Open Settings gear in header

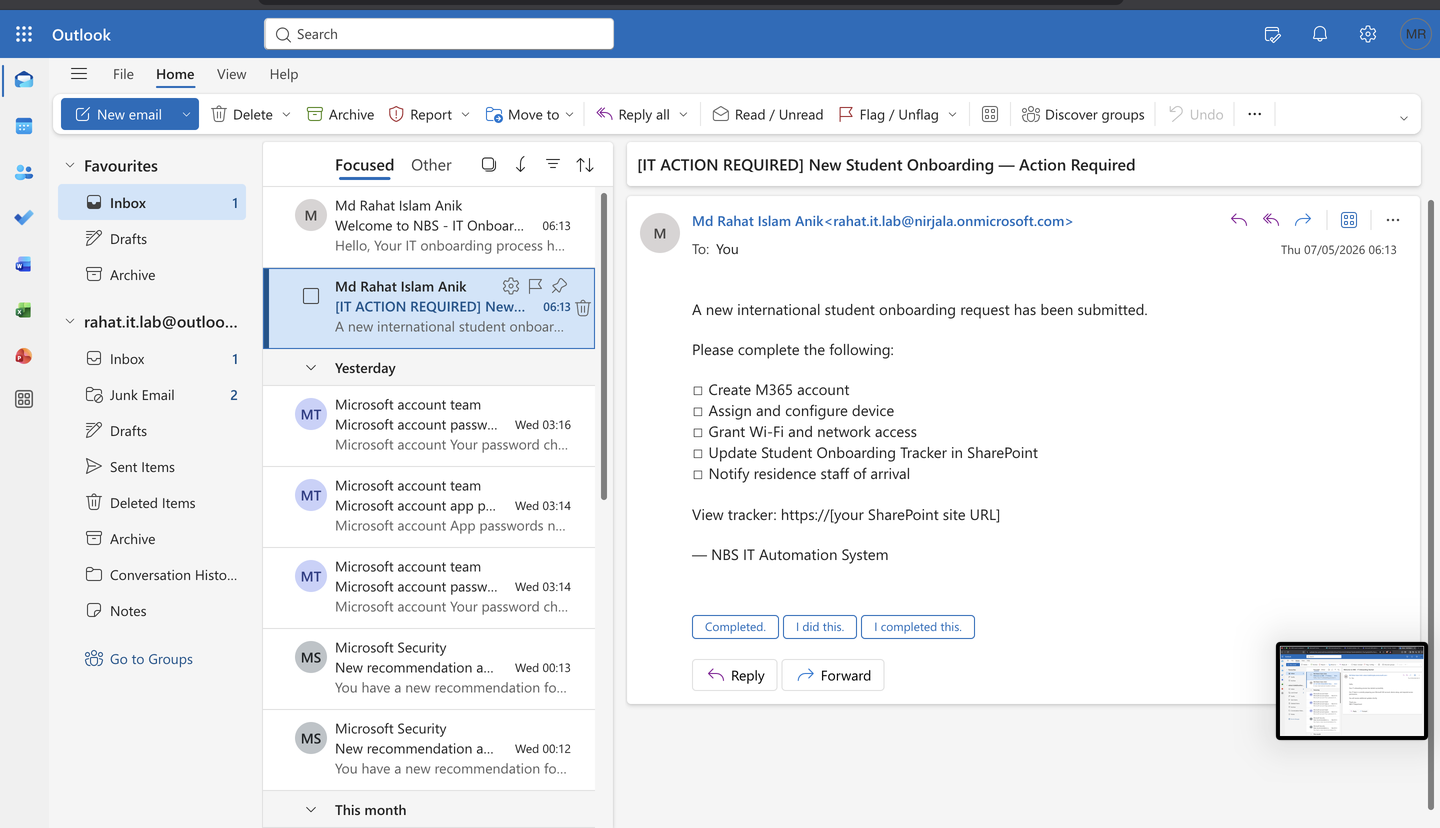1368,34
